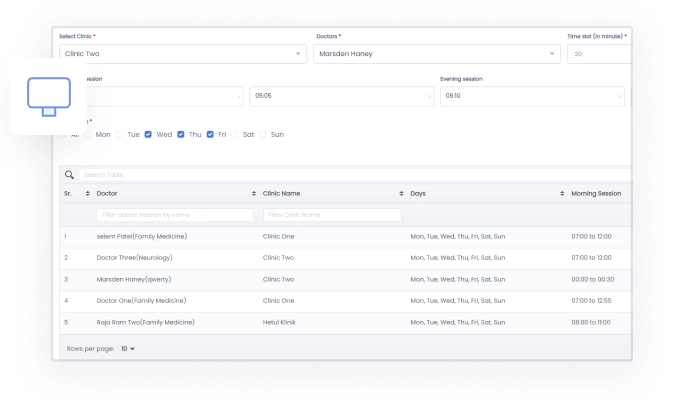Uncheck the Wed day checkbox
Image resolution: width=684 pixels, height=400 pixels.
tap(148, 134)
